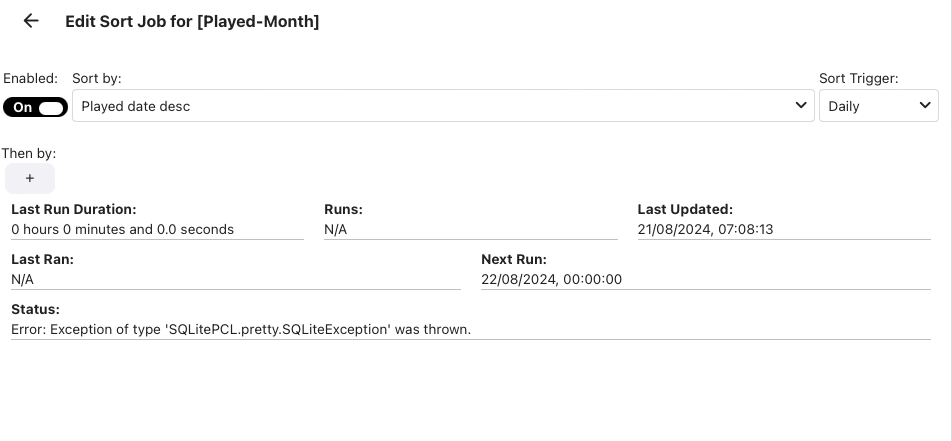The image size is (952, 441).
Task: Click the 'Sort by:' label
Action: click(x=97, y=78)
